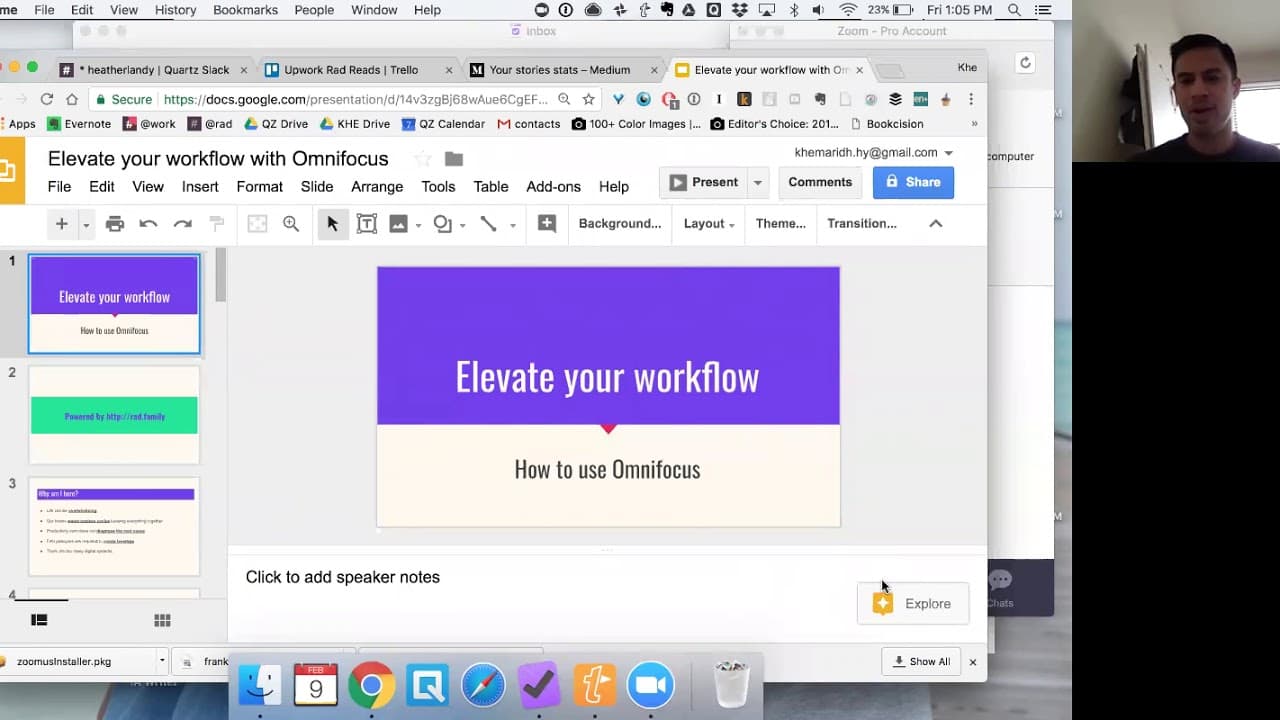Rename presentation title Elevate your workflow with Omnifocus
The image size is (1280, 720).
[x=218, y=159]
